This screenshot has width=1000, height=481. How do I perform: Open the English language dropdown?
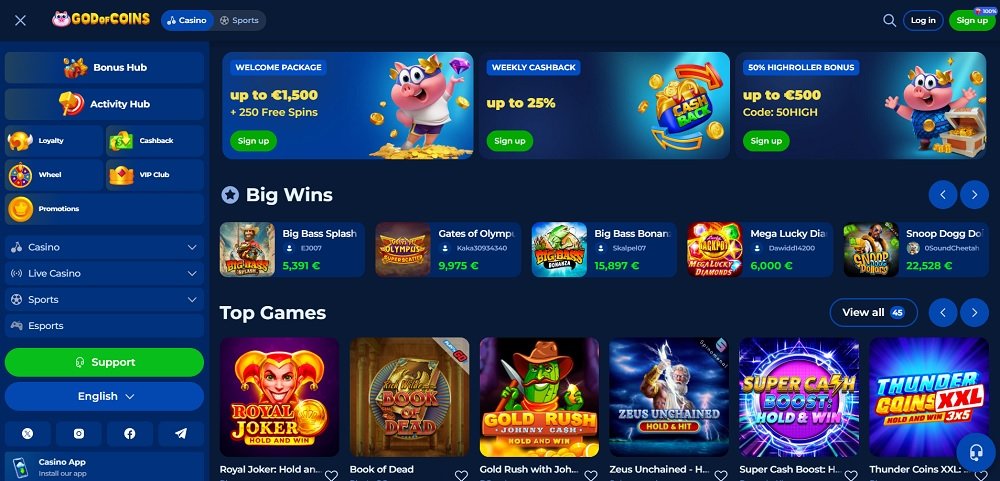(x=105, y=396)
